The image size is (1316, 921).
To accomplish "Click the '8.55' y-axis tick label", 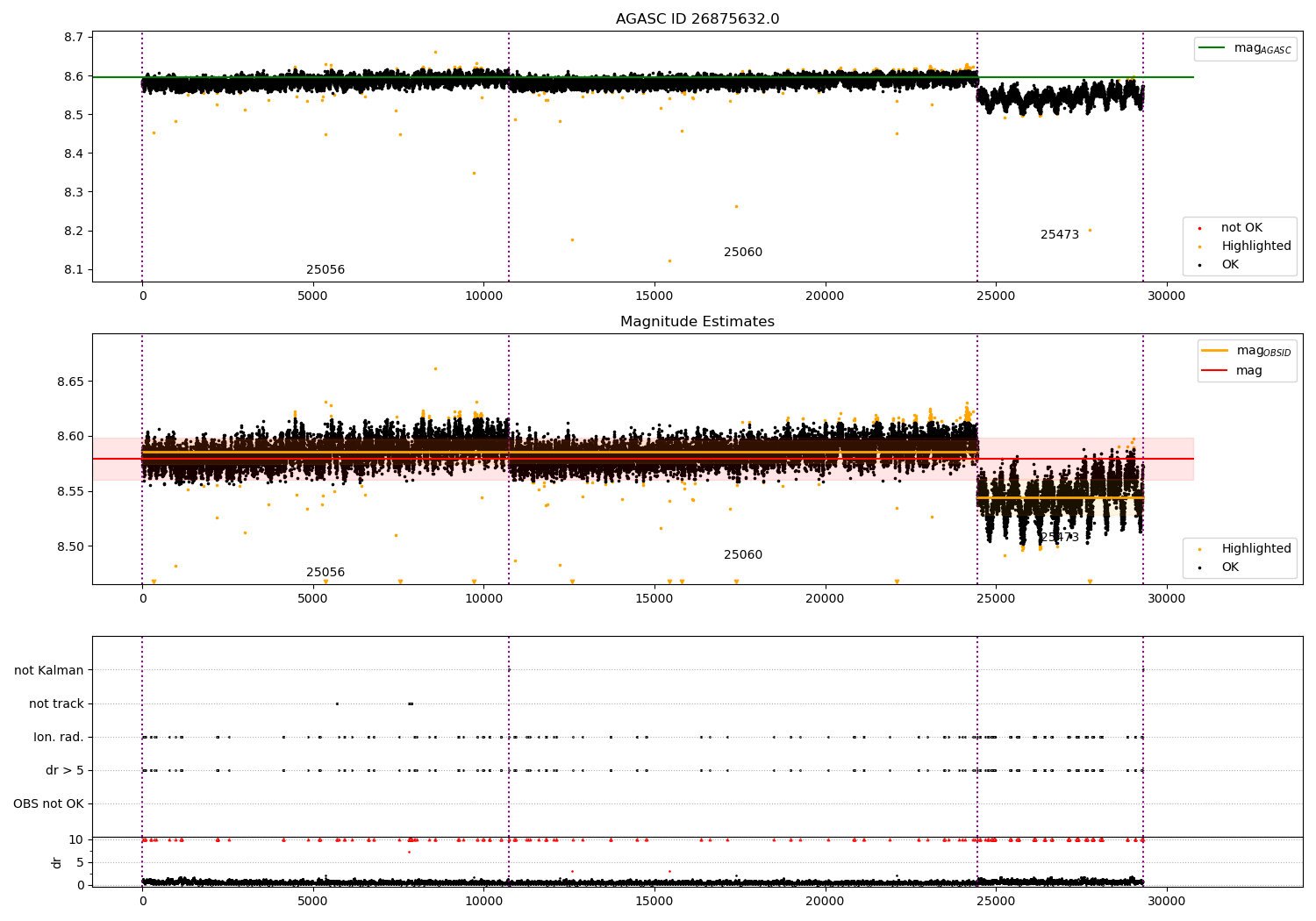I will (x=71, y=491).
